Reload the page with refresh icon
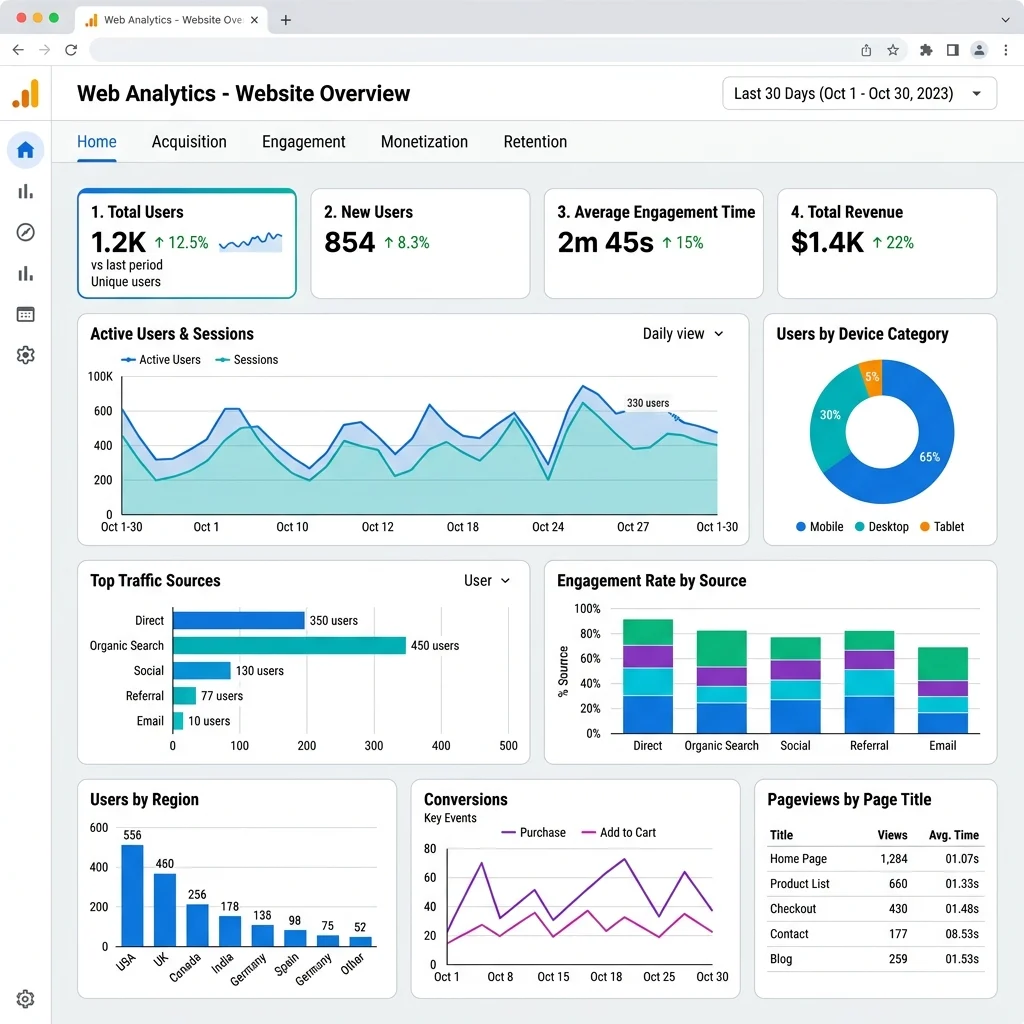The width and height of the screenshot is (1024, 1024). coord(71,50)
